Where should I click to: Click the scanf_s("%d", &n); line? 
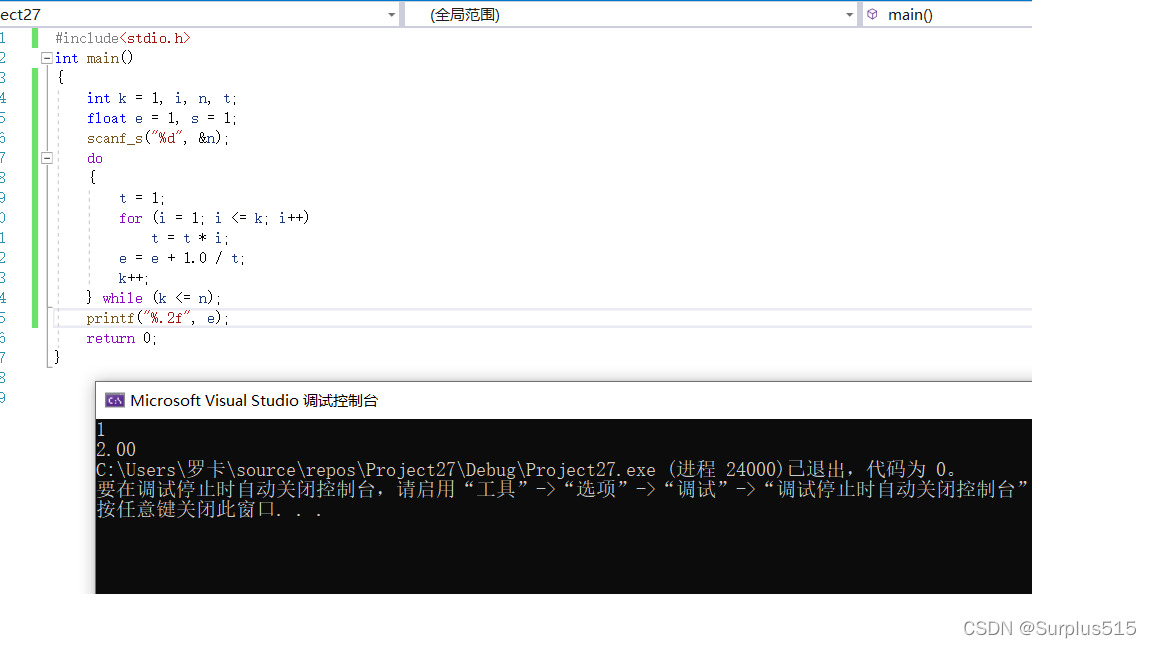[158, 138]
